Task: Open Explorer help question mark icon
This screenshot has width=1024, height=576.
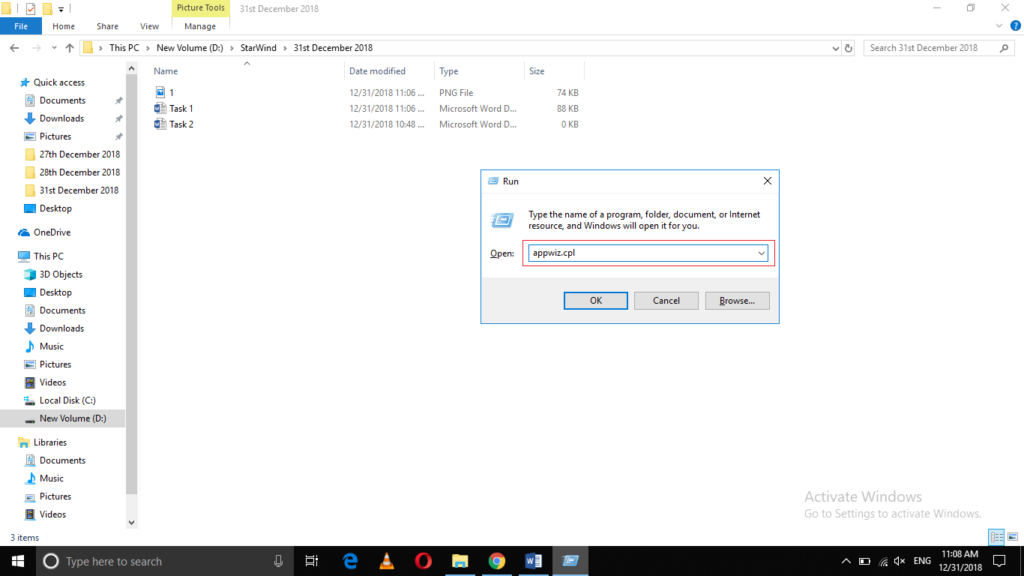Action: (x=1016, y=26)
